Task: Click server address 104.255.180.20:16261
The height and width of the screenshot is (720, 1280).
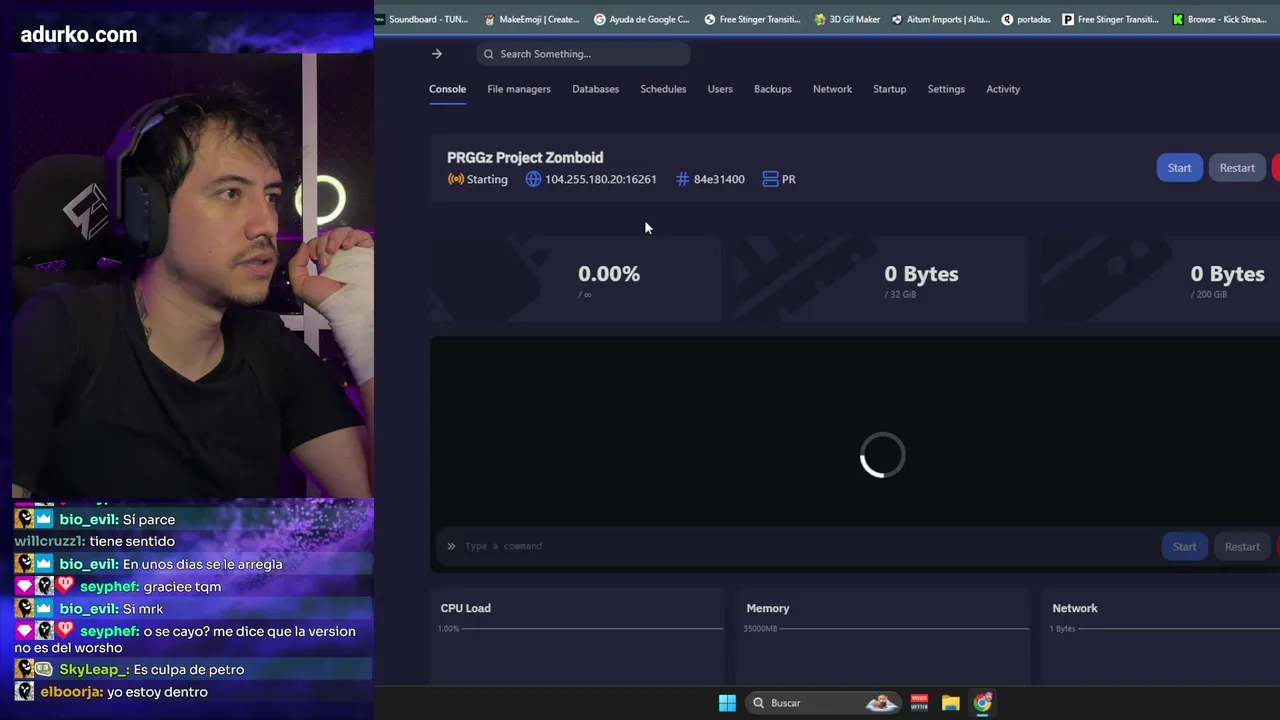Action: pos(601,179)
